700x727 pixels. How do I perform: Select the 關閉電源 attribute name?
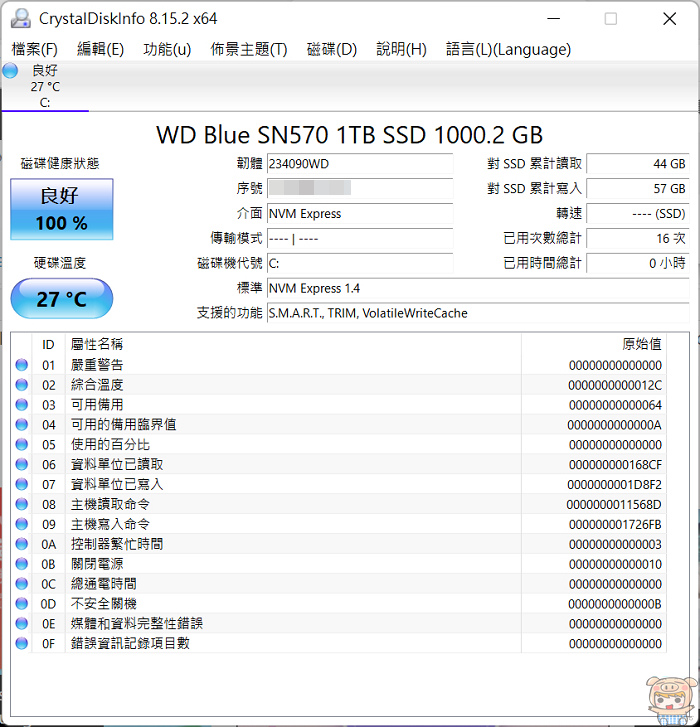coord(97,564)
